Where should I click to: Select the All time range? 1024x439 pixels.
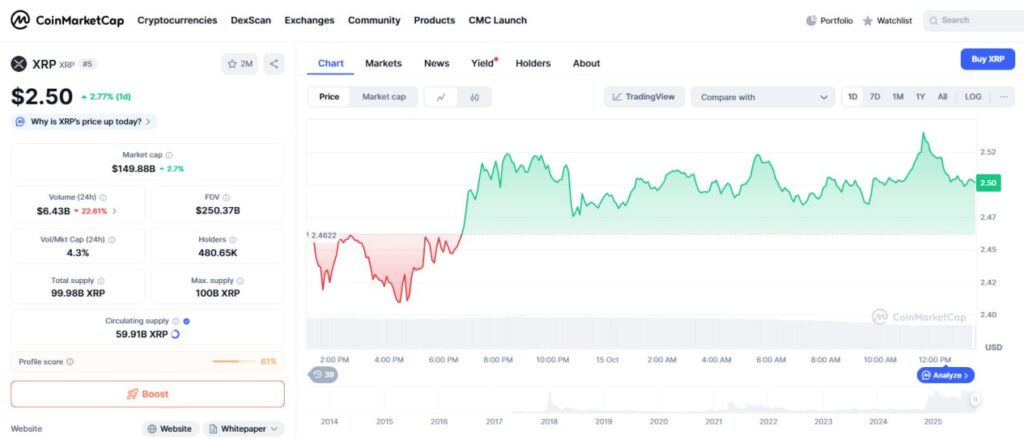pyautogui.click(x=942, y=97)
